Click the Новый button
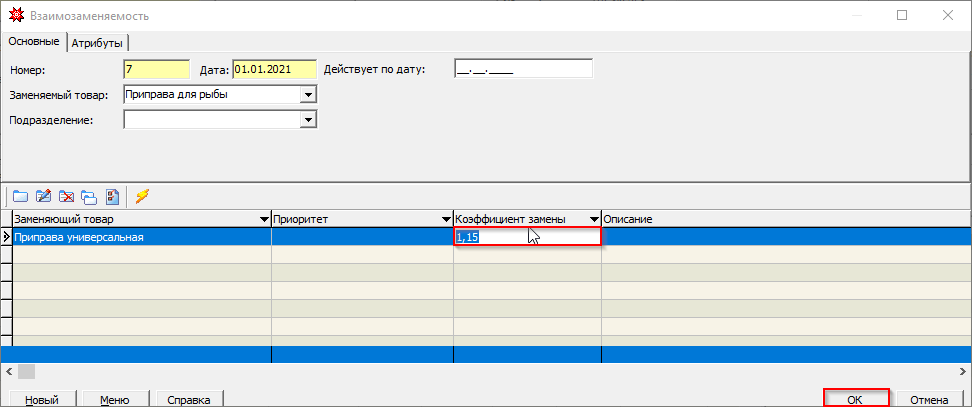Image resolution: width=972 pixels, height=407 pixels. pyautogui.click(x=40, y=399)
